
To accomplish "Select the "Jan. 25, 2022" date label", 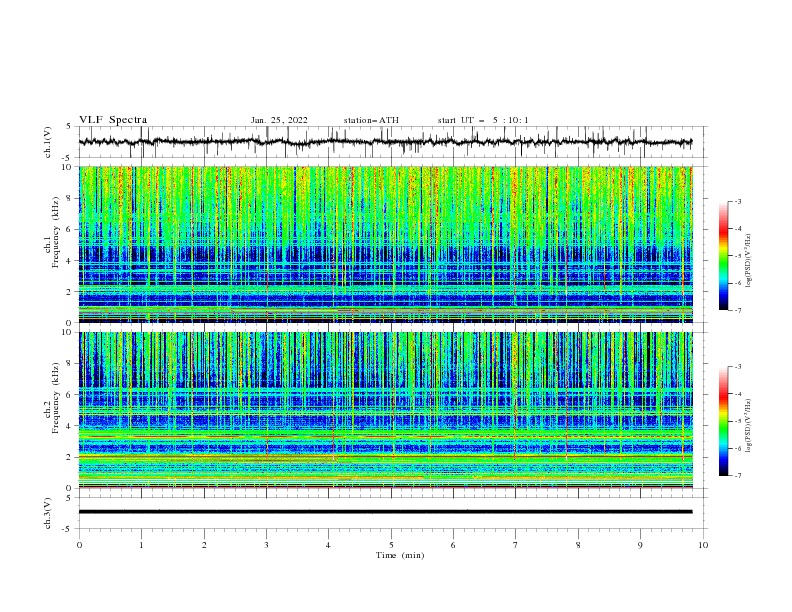I will [279, 120].
